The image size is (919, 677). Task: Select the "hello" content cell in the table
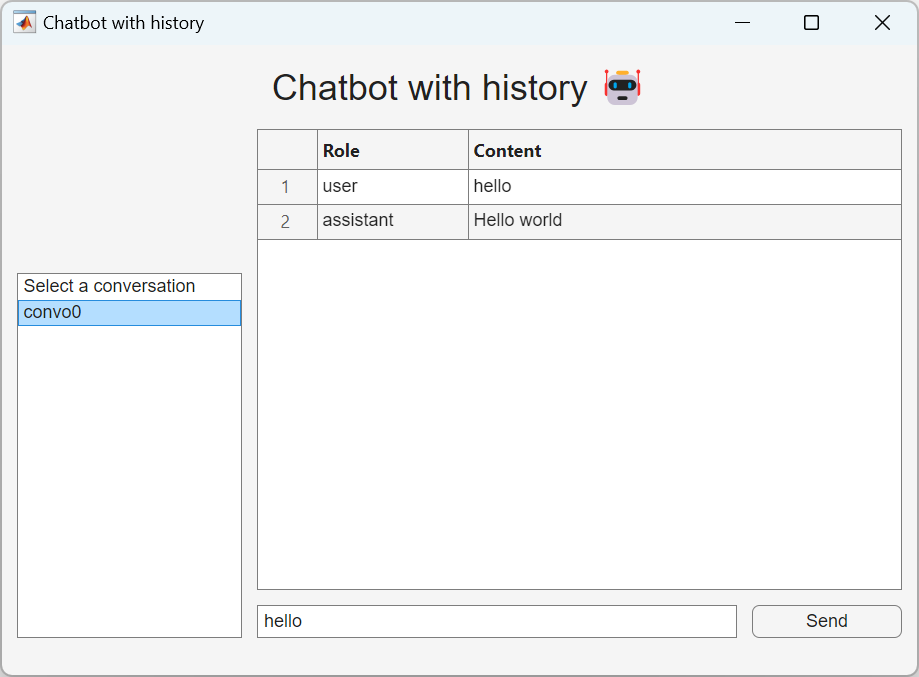pos(684,187)
